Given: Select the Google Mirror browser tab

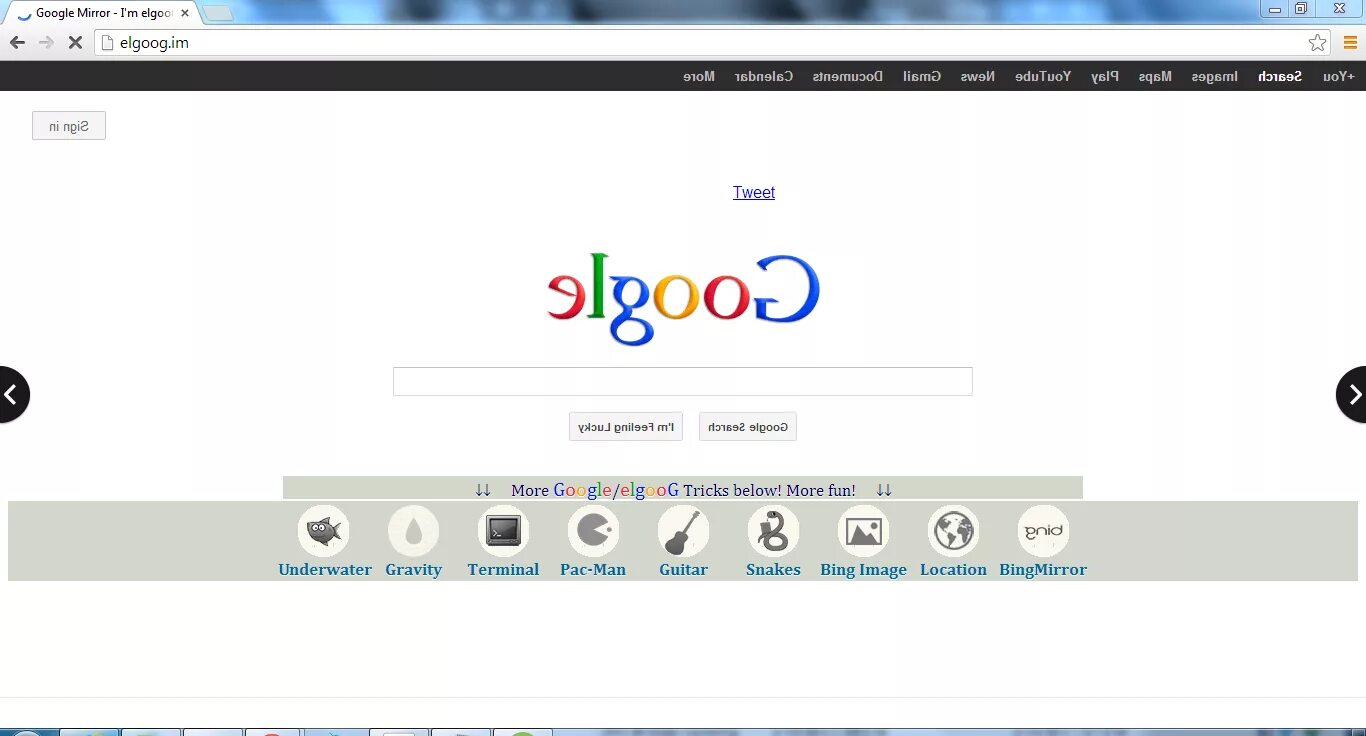Looking at the screenshot, I should 100,13.
